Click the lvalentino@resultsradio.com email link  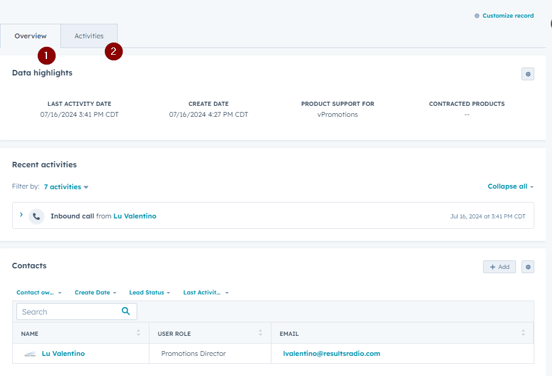click(332, 353)
